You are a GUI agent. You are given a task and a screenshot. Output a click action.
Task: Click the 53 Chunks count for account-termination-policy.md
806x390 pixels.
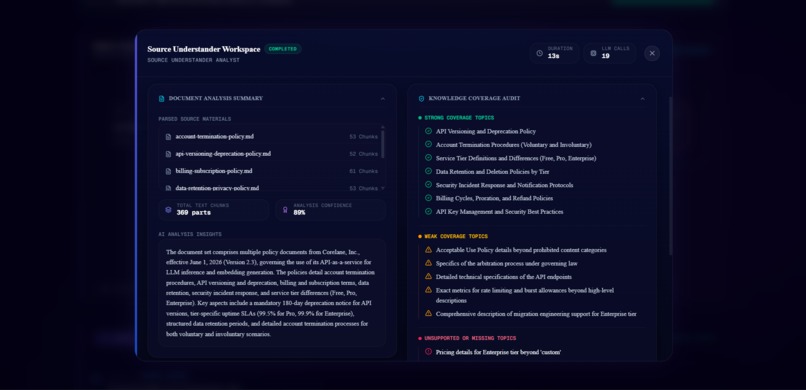click(x=363, y=137)
